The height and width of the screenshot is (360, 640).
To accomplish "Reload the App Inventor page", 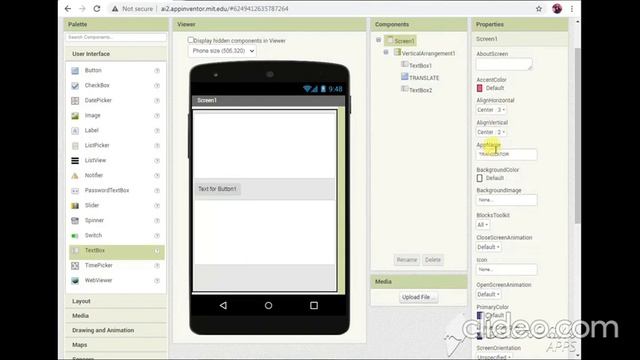I will (97, 9).
